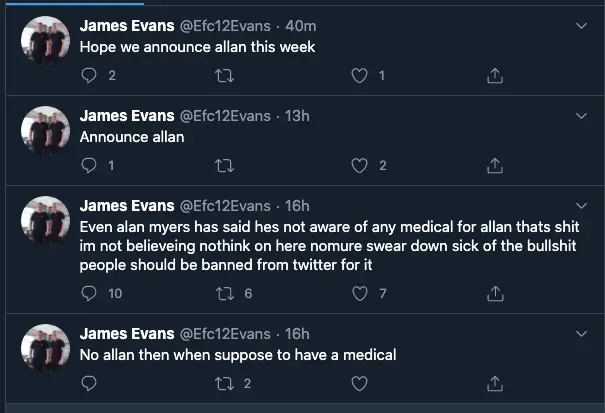The image size is (605, 413).
Task: Like the 13h 'Announce allan' tweet
Action: pyautogui.click(x=360, y=165)
